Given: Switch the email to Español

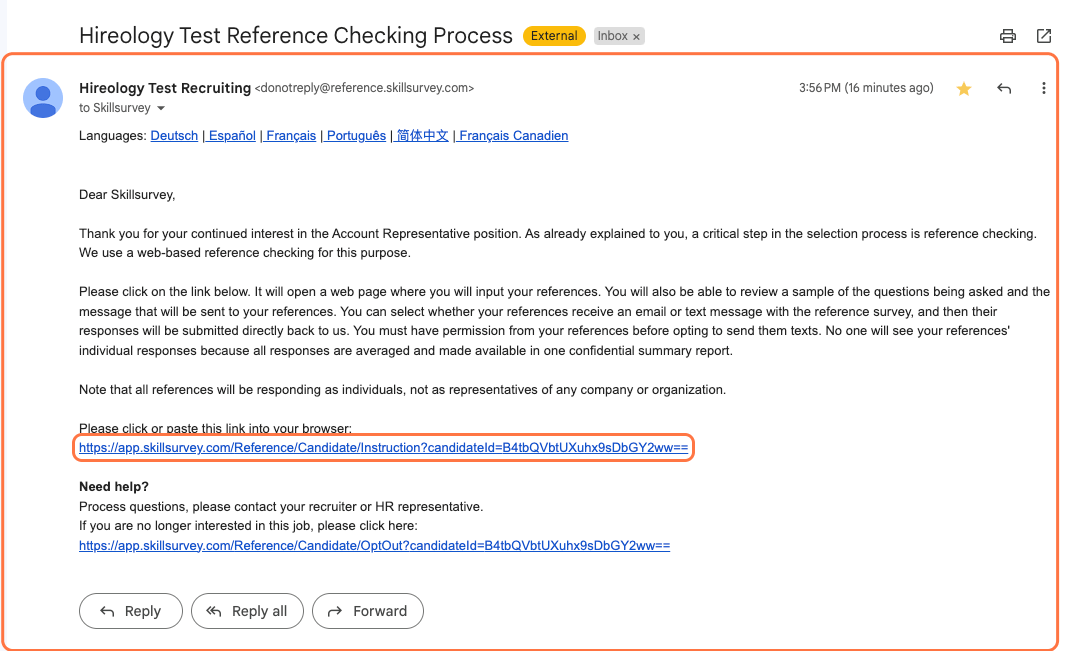Looking at the screenshot, I should (x=230, y=135).
